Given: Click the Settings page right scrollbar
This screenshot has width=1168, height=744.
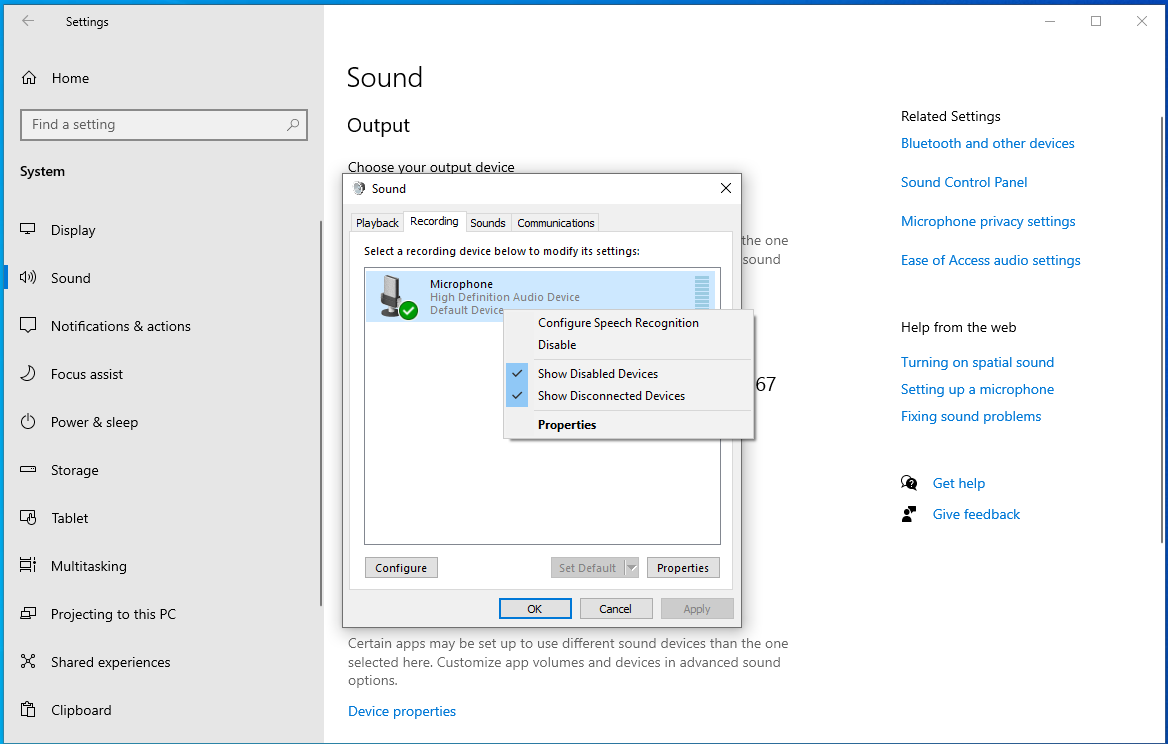Looking at the screenshot, I should 1163,330.
